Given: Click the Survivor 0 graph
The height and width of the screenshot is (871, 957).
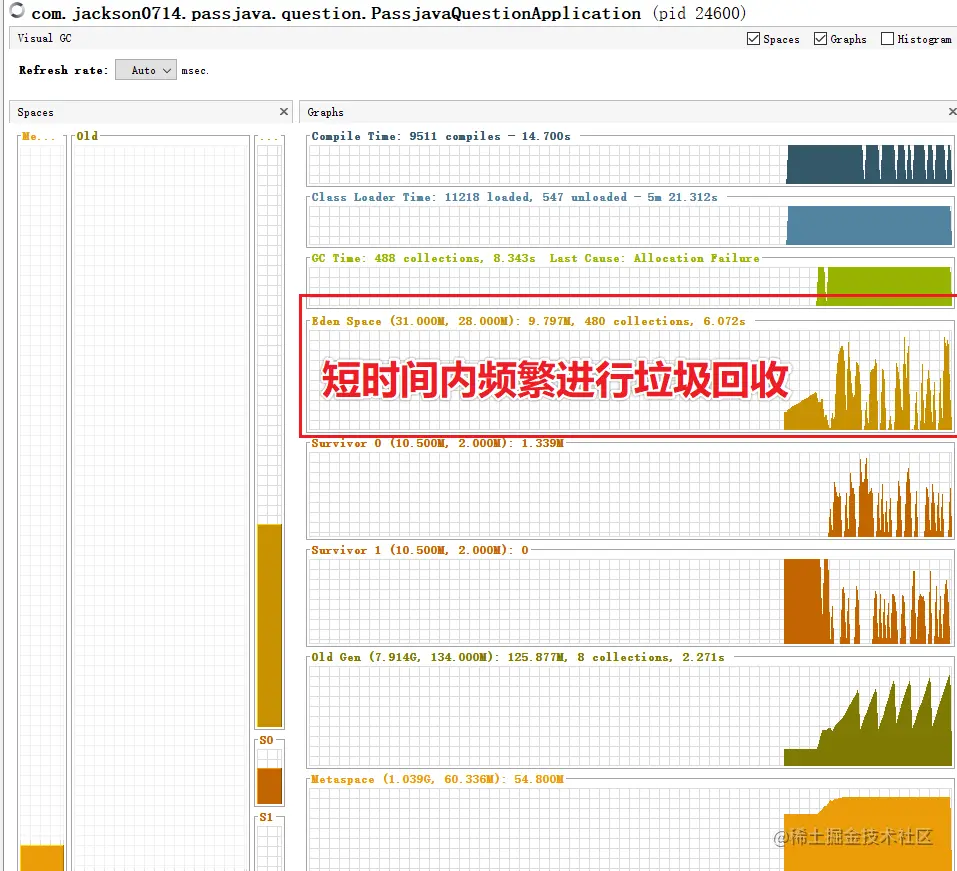Looking at the screenshot, I should point(630,494).
